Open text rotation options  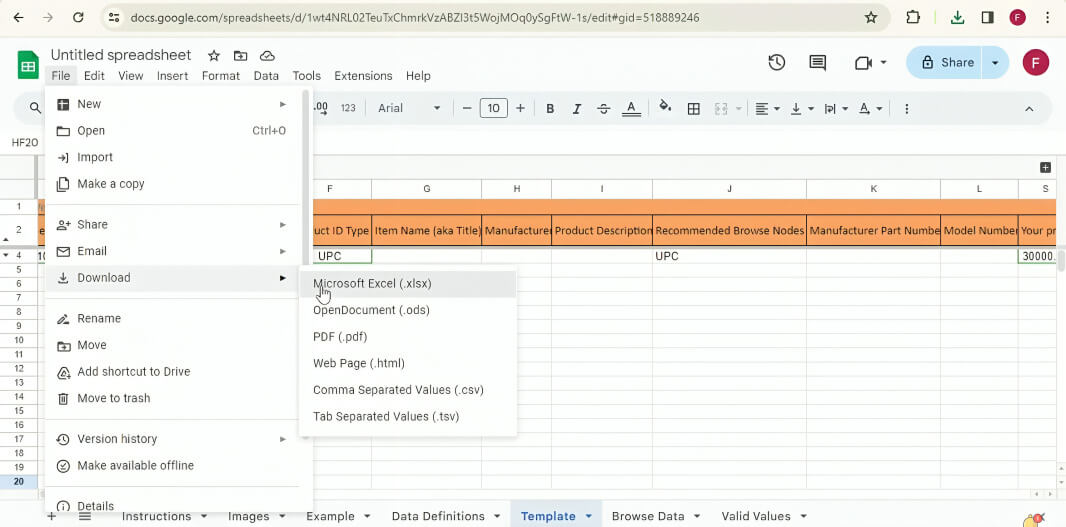pyautogui.click(x=870, y=108)
